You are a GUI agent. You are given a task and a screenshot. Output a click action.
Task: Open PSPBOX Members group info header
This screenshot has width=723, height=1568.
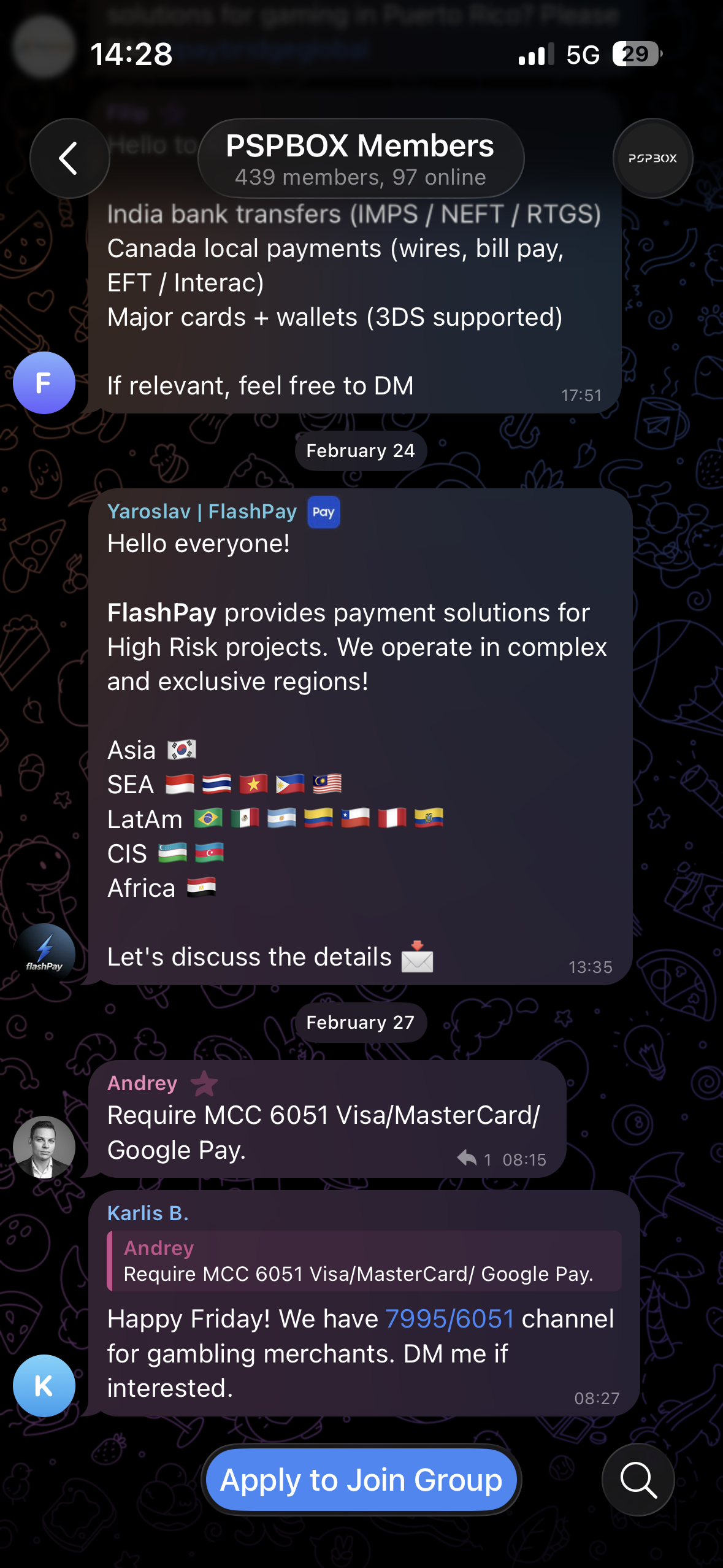(x=361, y=158)
